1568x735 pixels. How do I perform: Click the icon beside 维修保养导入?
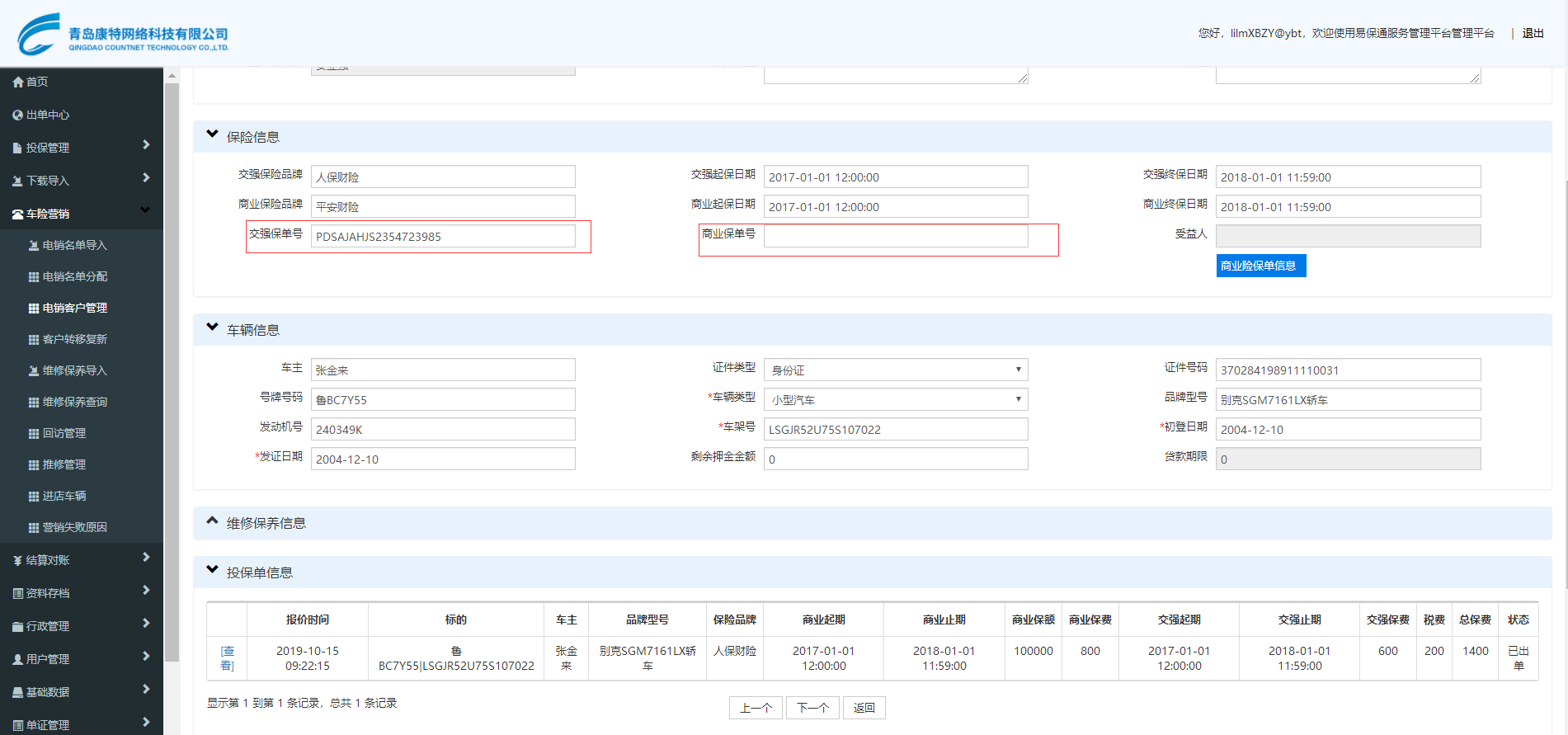(34, 370)
